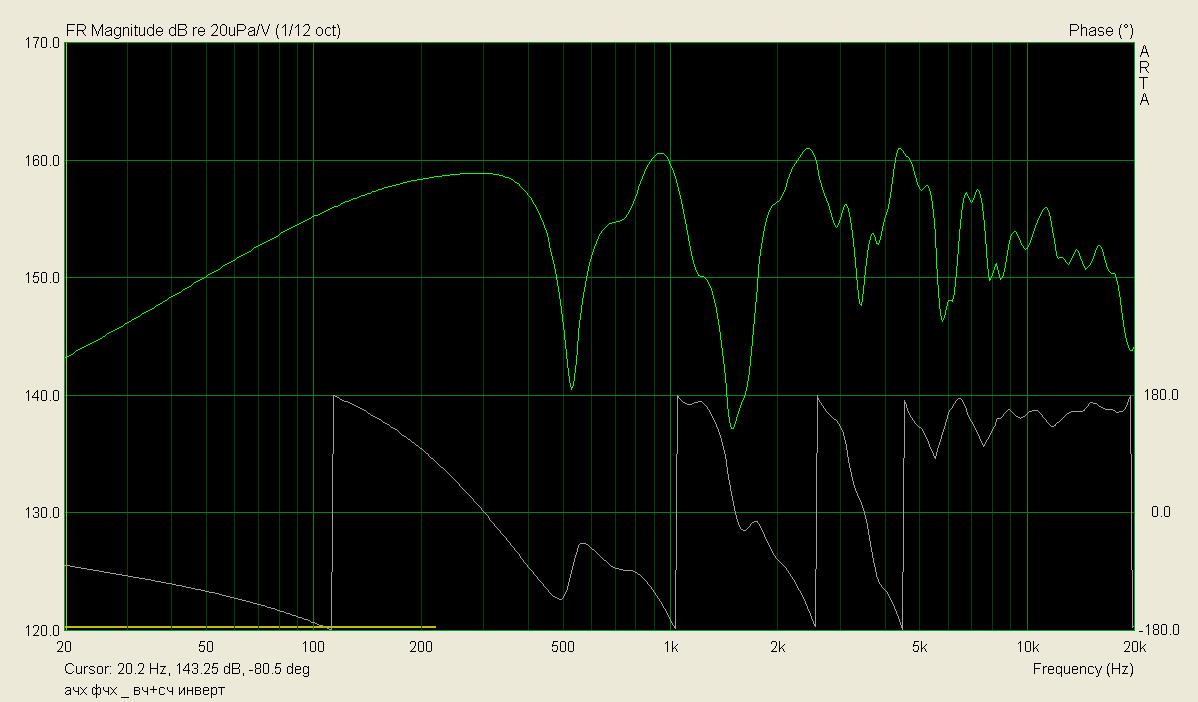This screenshot has height=702, width=1198.
Task: Click the 0.0 phase axis label
Action: point(1160,513)
